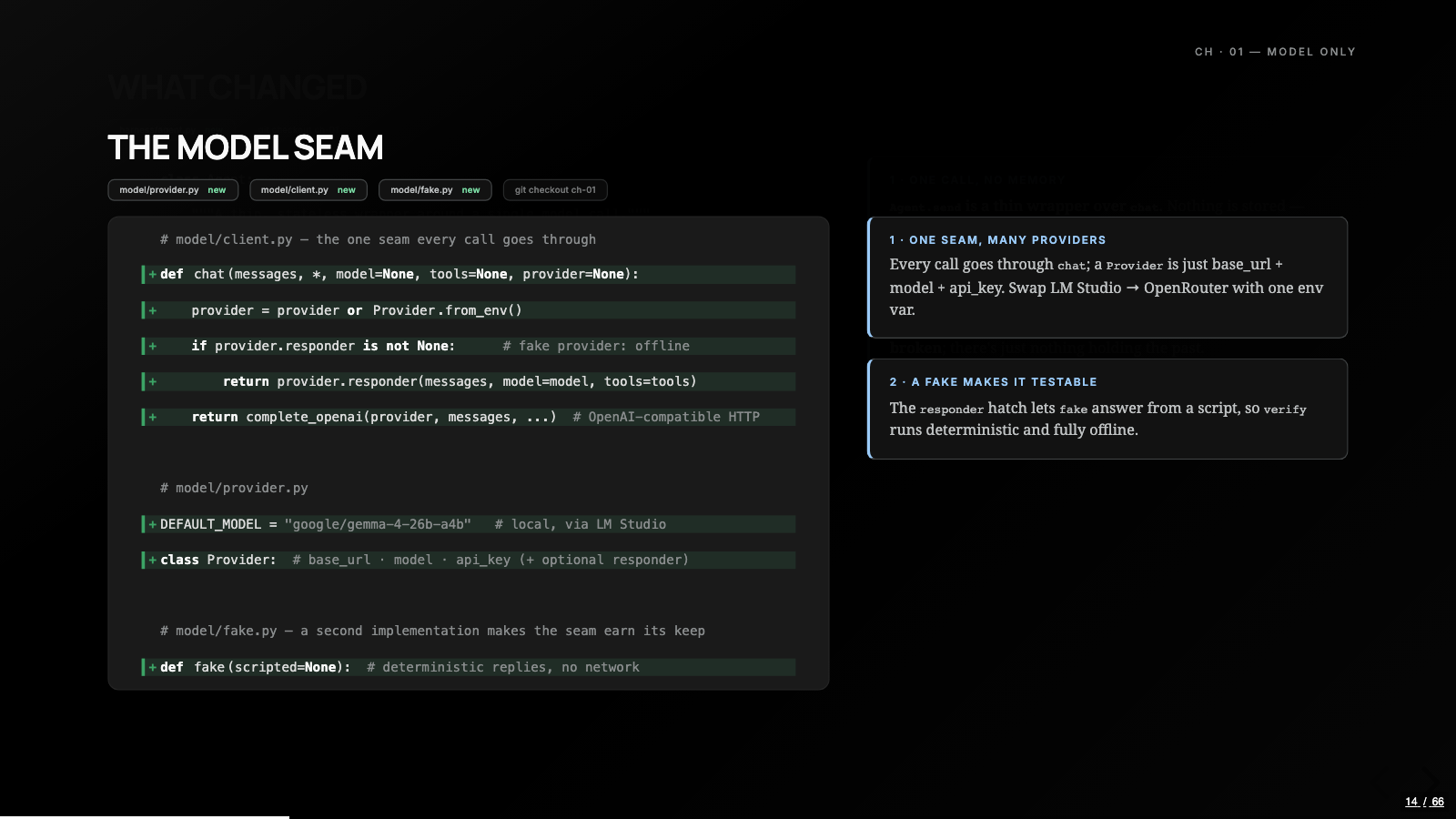Click the return complete_openai(...) code line
This screenshot has height=819, width=1456.
coord(469,417)
